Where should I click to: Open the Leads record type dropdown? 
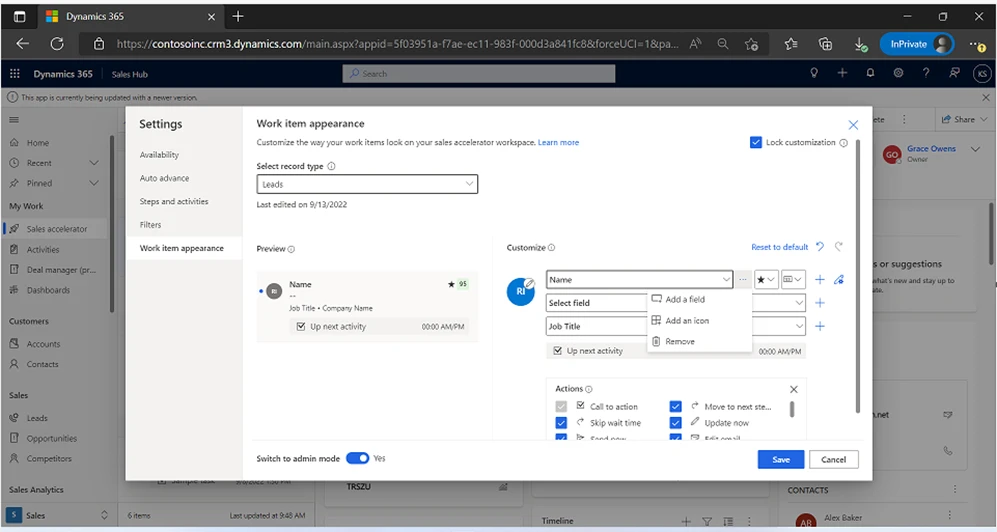(367, 184)
